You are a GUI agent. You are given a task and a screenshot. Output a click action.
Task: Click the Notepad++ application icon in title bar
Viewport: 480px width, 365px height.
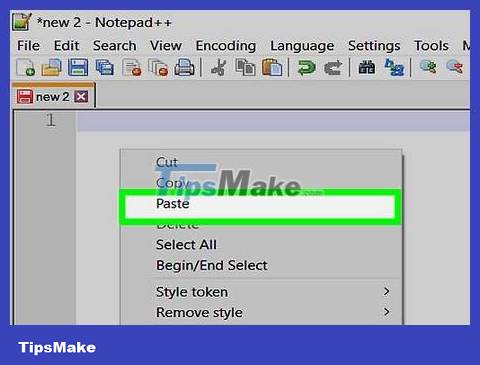tap(22, 22)
